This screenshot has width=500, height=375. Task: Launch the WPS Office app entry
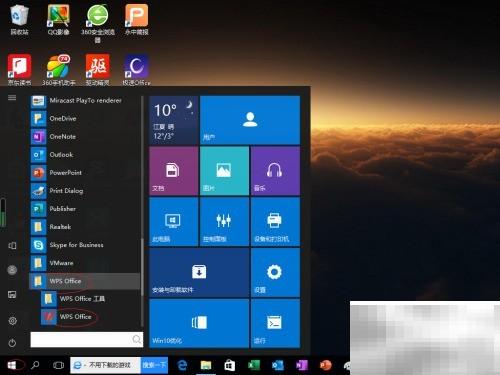[90, 316]
